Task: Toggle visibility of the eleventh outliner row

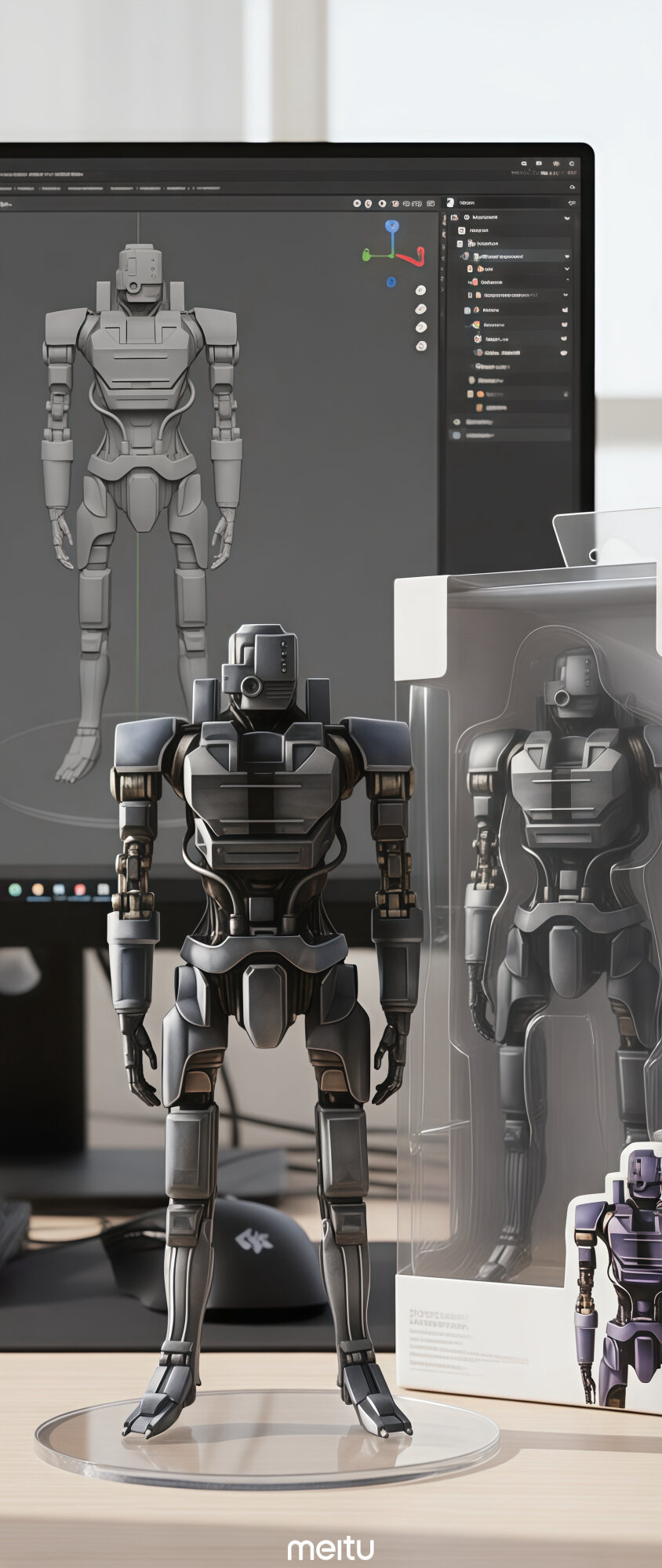Action: point(564,353)
